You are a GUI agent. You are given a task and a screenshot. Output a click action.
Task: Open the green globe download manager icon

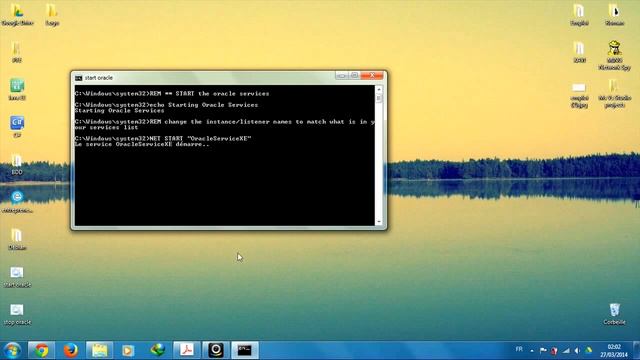pos(158,350)
